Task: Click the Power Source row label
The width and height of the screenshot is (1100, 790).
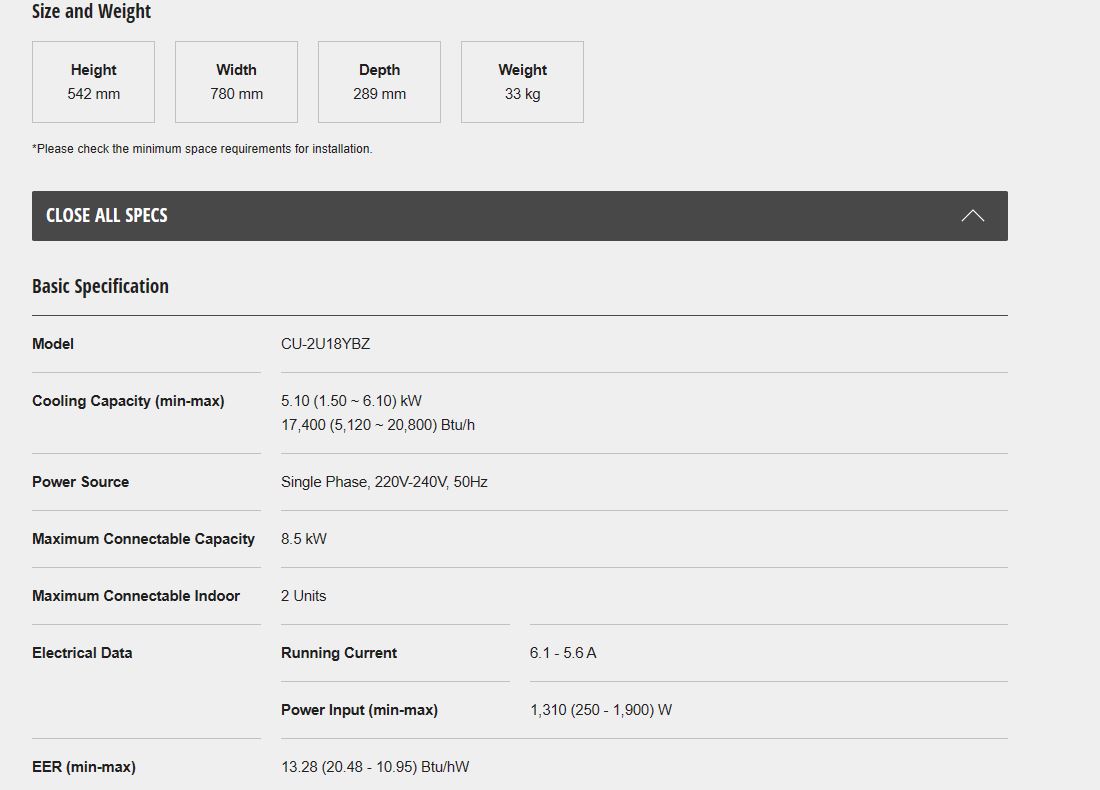Action: pyautogui.click(x=81, y=482)
